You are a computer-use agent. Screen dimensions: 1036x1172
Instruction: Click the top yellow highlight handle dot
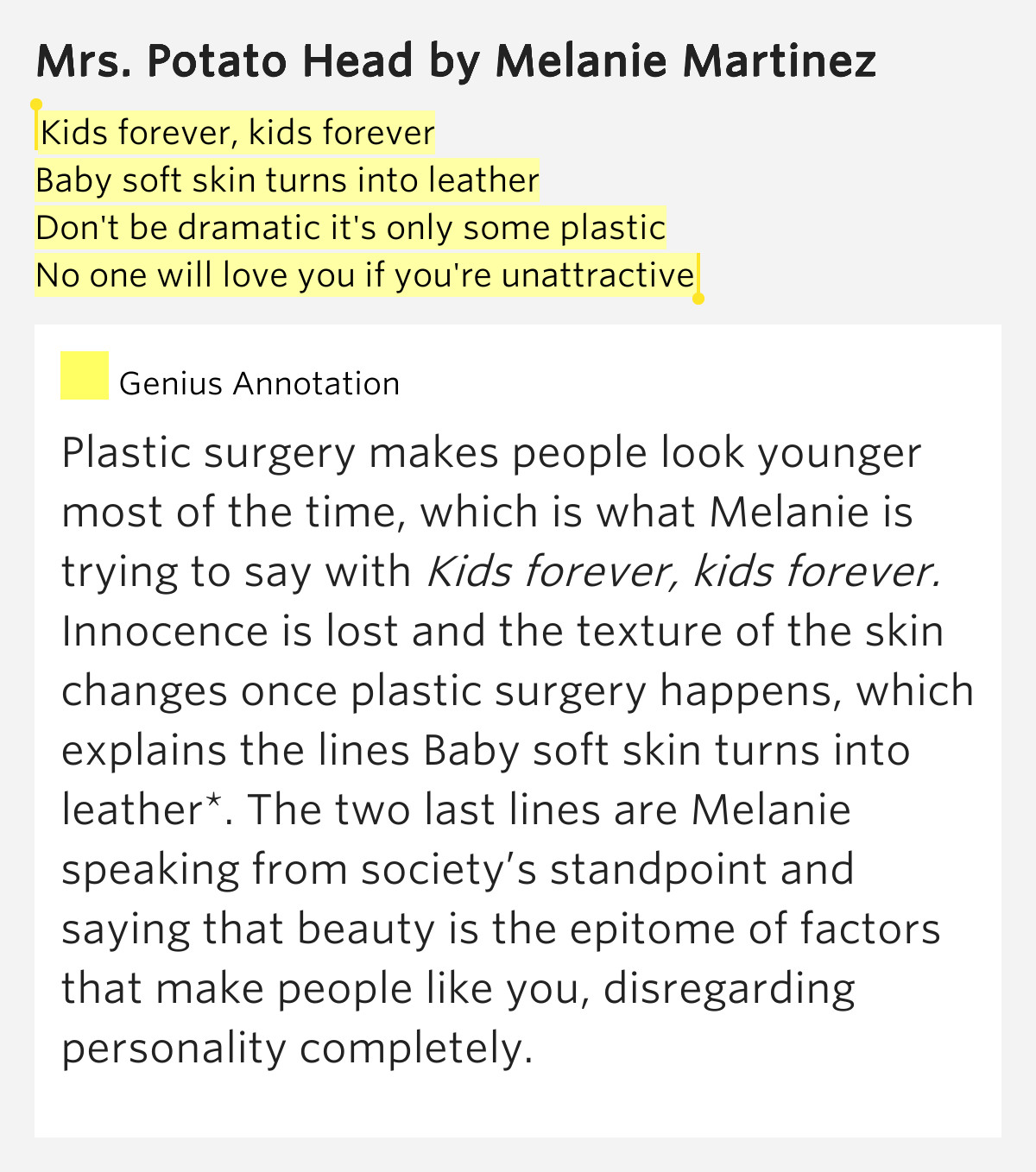36,104
